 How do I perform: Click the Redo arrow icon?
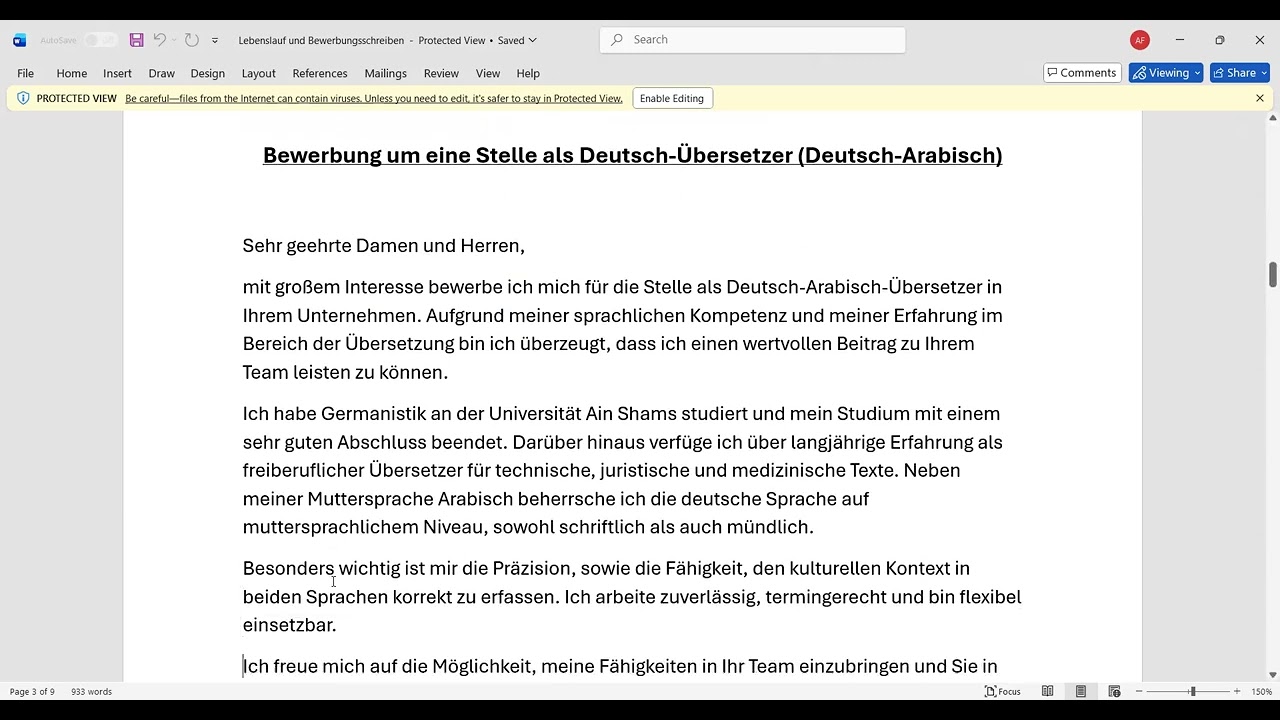[x=191, y=40]
